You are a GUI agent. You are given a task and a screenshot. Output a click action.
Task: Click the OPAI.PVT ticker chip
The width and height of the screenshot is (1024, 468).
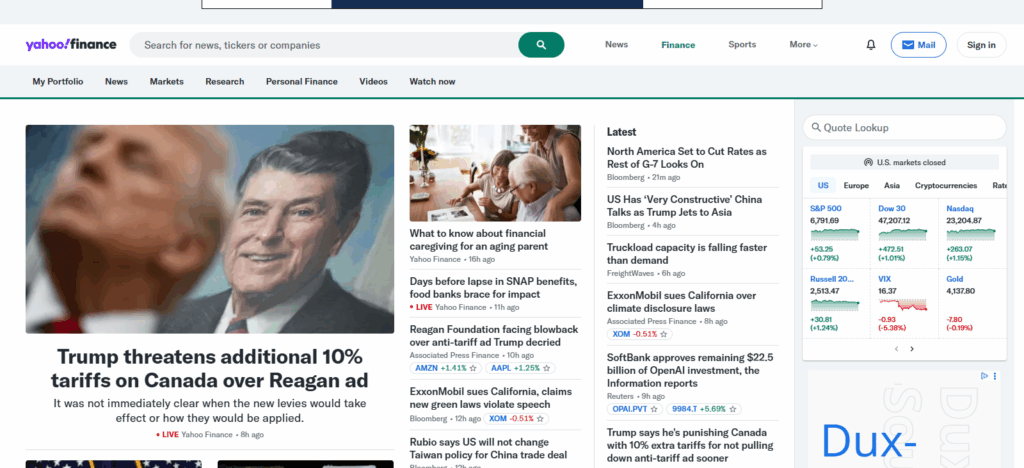click(635, 409)
